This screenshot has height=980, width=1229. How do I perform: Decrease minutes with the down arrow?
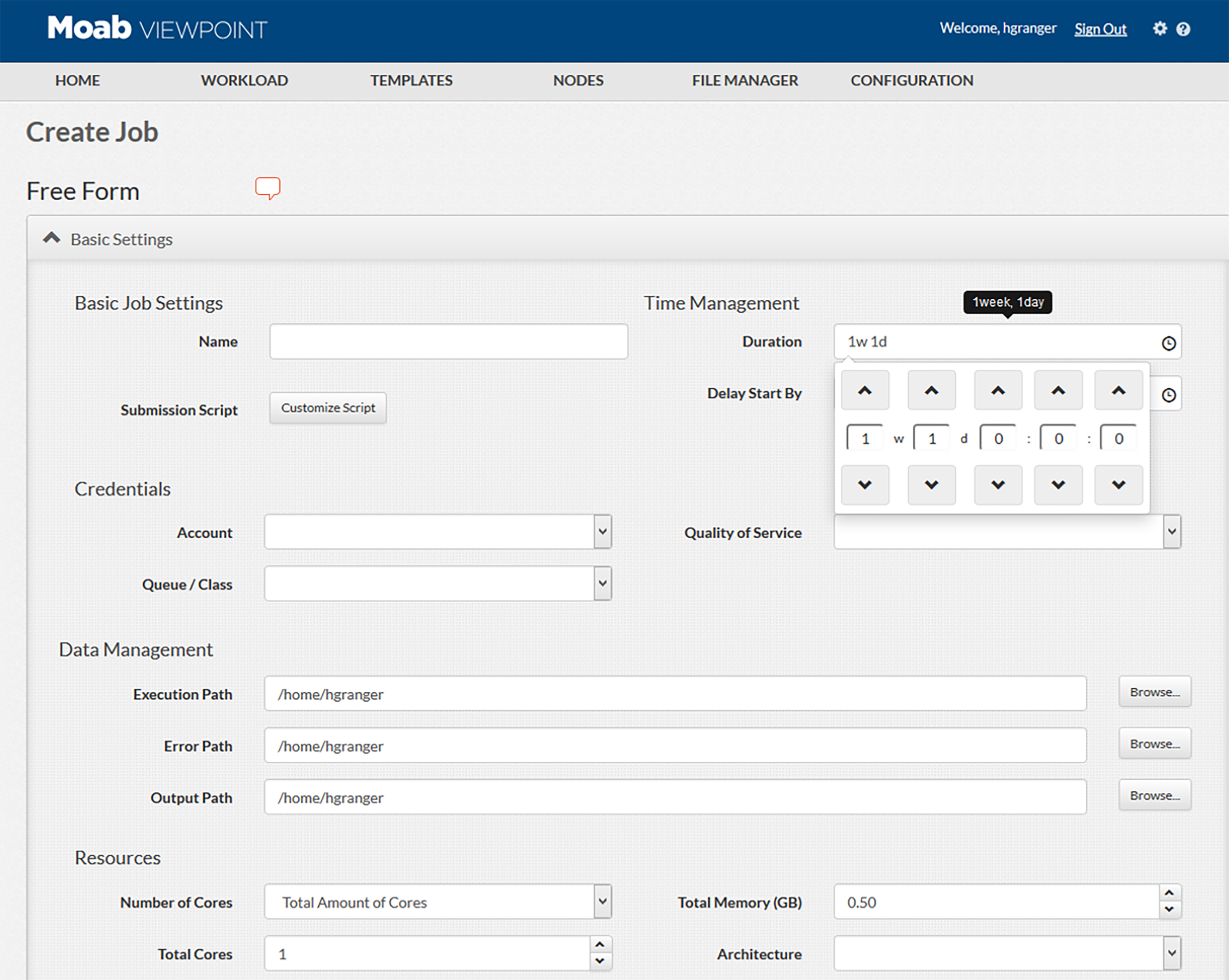point(1058,484)
